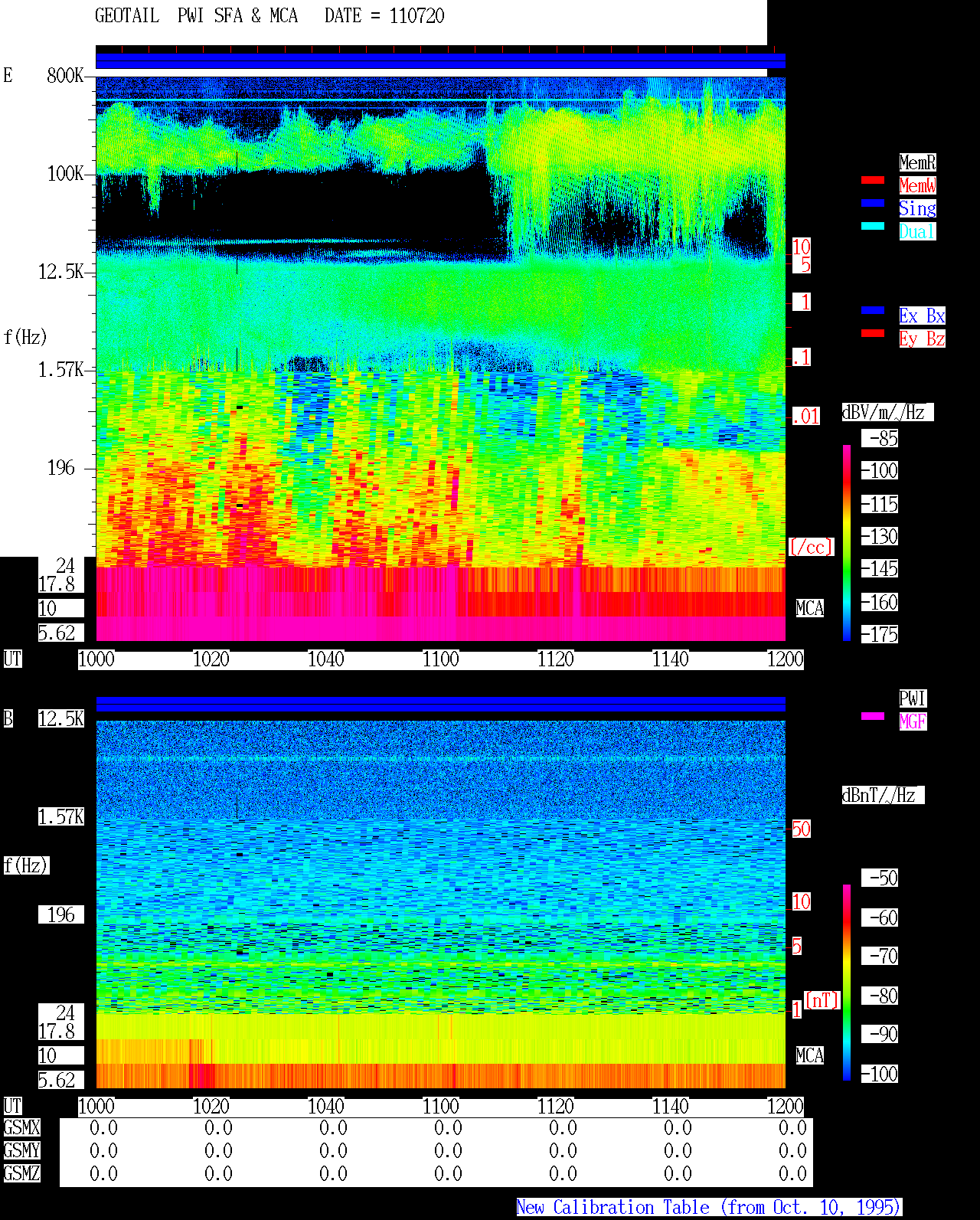Viewport: 980px width, 1220px height.
Task: Click the dBnT/√Hz unit label
Action: pyautogui.click(x=884, y=795)
